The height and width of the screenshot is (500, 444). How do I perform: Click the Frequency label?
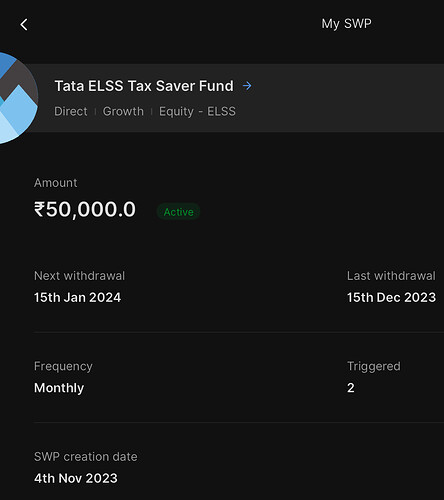point(63,366)
